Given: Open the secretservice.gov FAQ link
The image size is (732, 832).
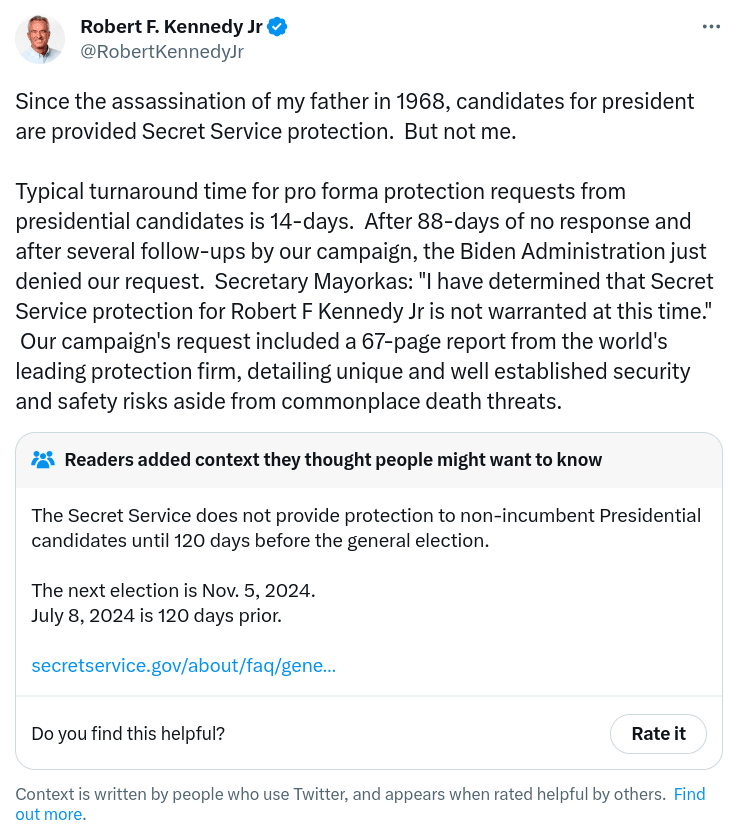Looking at the screenshot, I should (184, 665).
